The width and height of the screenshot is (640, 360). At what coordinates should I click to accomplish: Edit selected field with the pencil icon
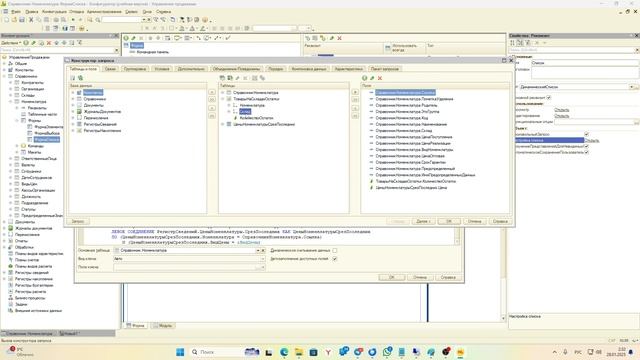372,78
